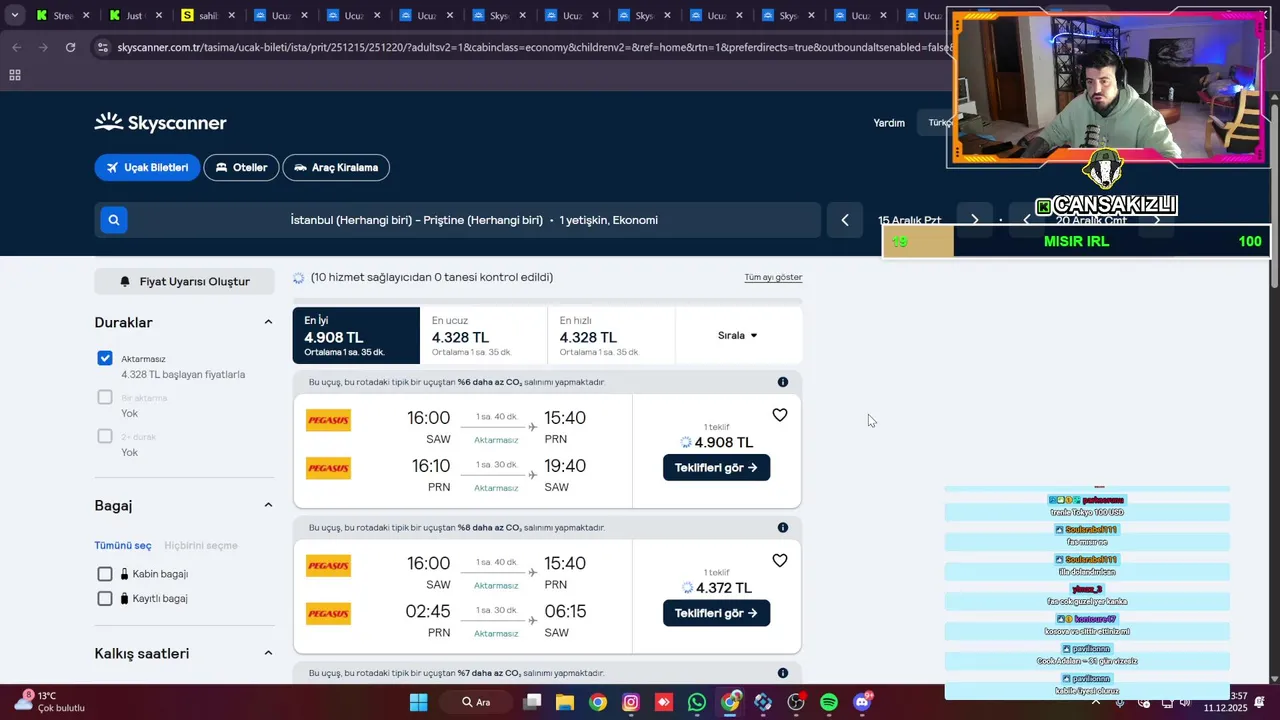Open browser tab search dropdown
Viewport: 1280px width, 720px height.
[14, 16]
